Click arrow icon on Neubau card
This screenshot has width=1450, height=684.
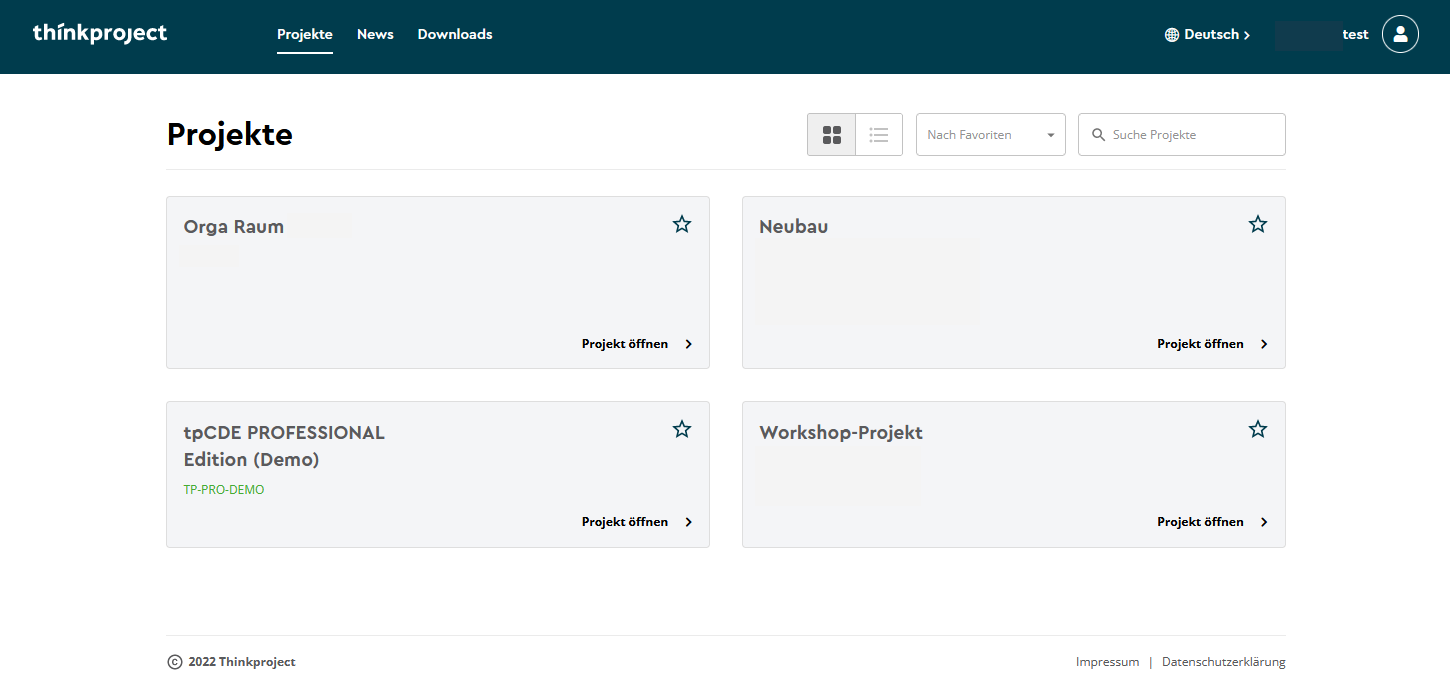tap(1264, 344)
